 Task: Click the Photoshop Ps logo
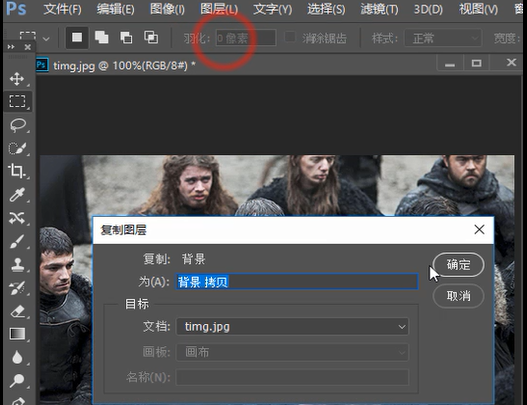15,8
